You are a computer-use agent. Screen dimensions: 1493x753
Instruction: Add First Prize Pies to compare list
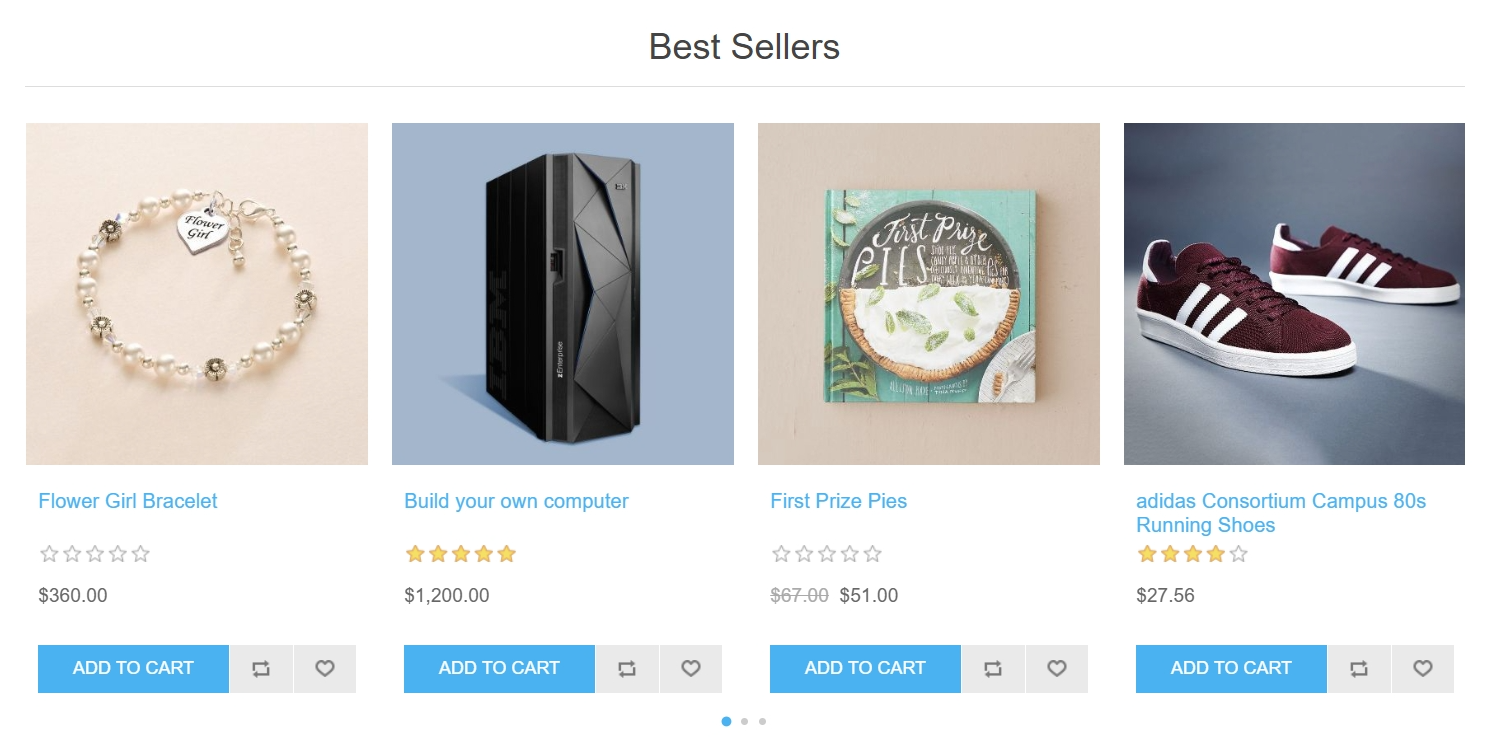[x=993, y=669]
